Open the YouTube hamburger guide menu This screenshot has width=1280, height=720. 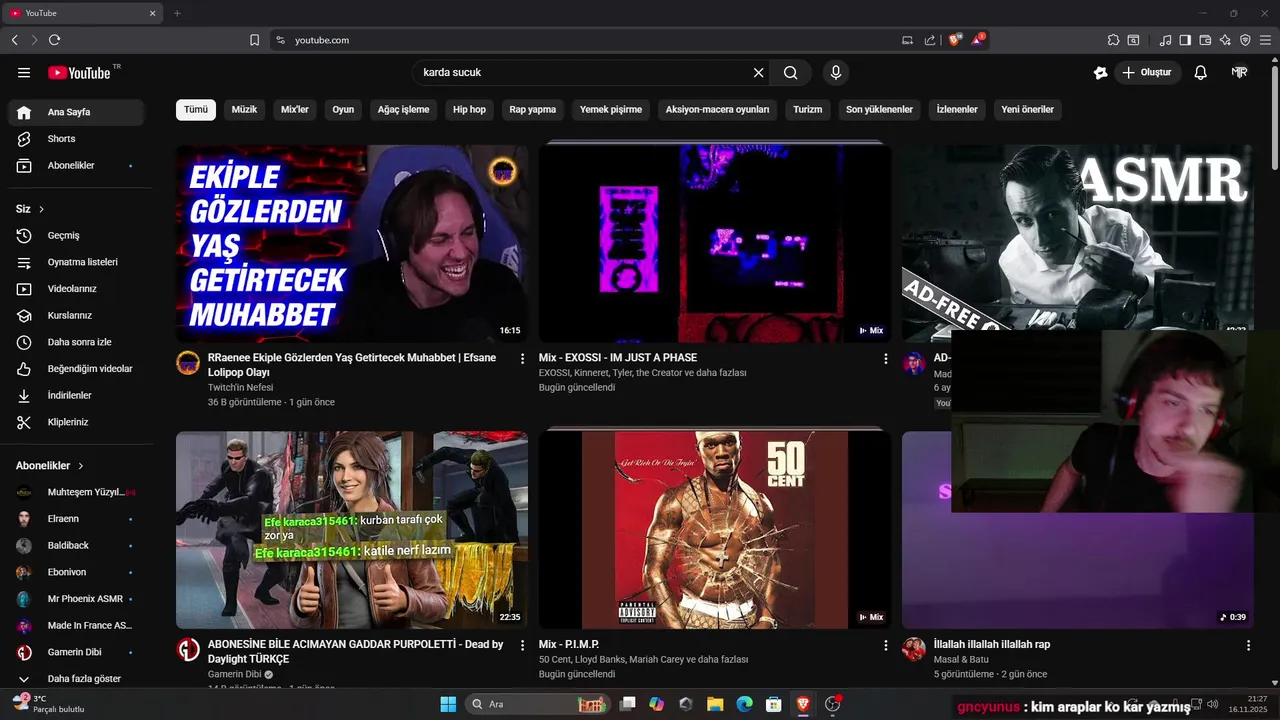point(24,73)
